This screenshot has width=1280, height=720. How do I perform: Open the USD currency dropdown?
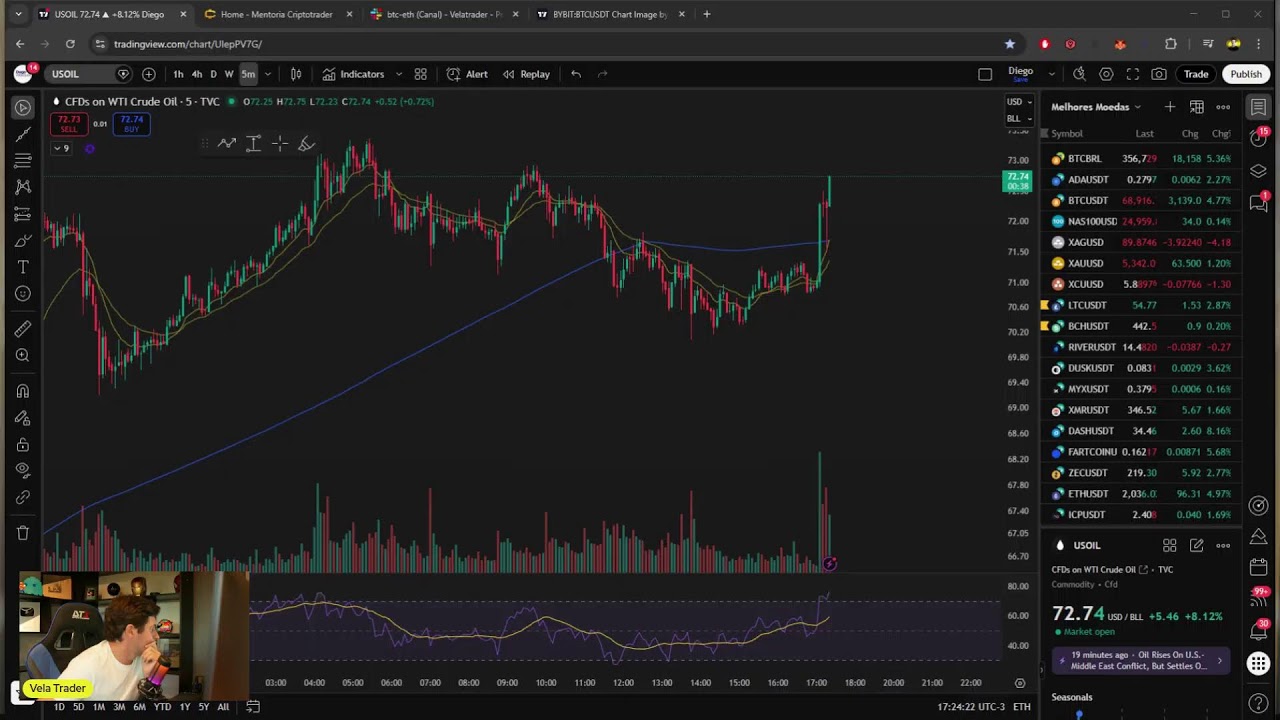pos(1019,102)
